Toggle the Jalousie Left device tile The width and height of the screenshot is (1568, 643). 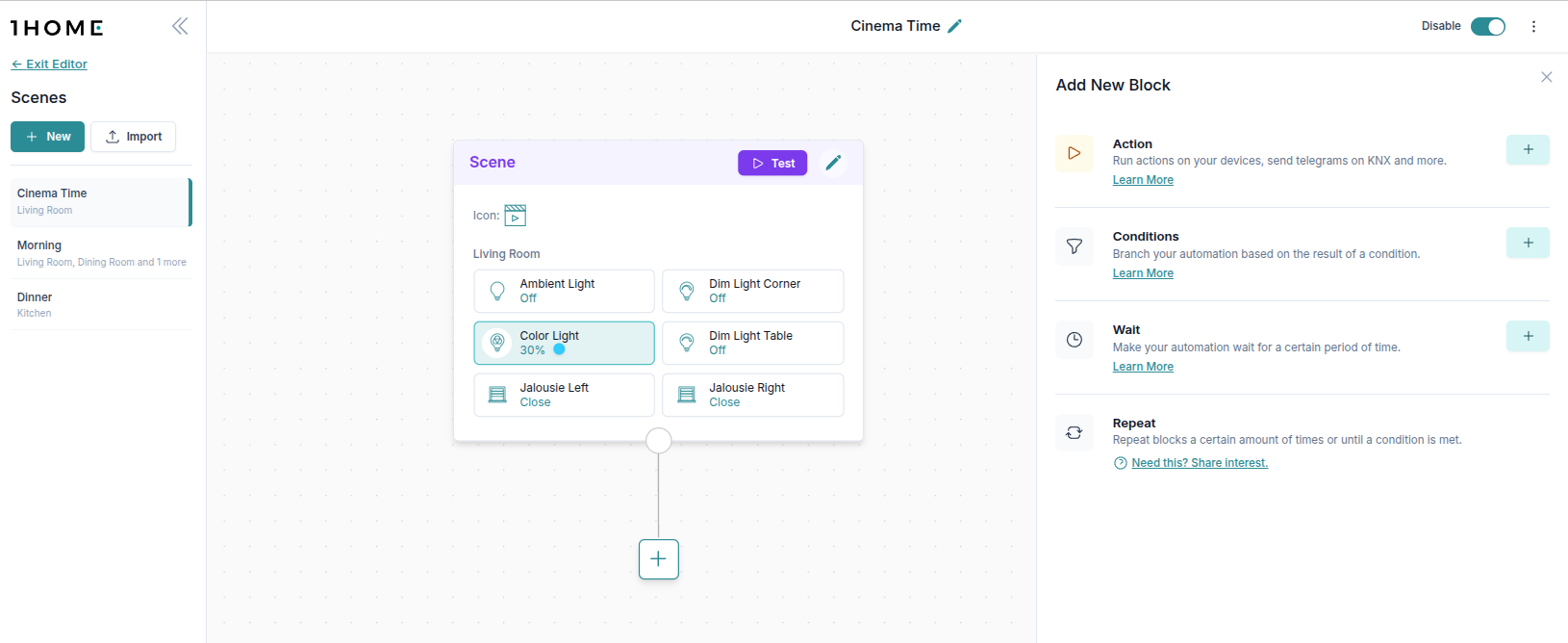pos(564,395)
